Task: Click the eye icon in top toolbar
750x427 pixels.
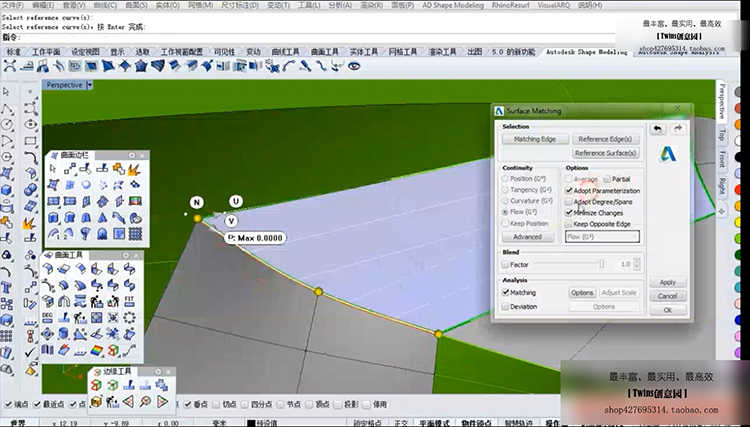Action: click(353, 66)
